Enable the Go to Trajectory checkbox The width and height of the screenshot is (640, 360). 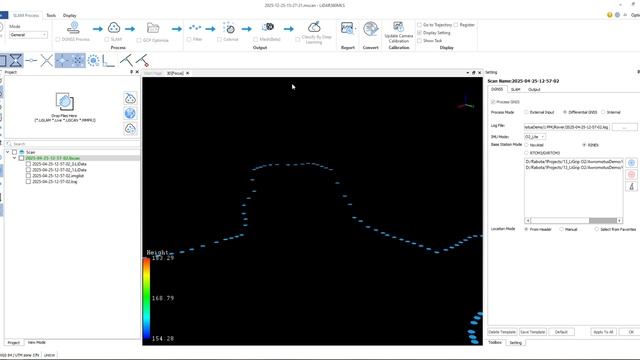419,25
